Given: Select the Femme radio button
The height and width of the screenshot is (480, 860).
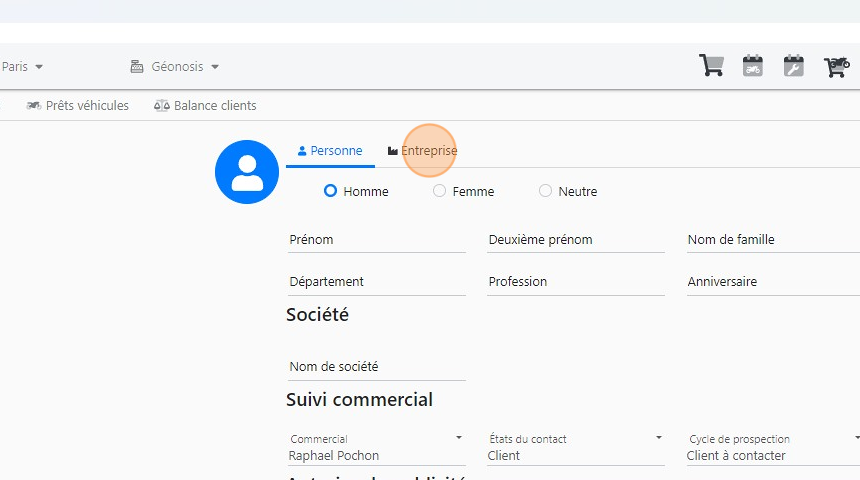Looking at the screenshot, I should click(439, 191).
